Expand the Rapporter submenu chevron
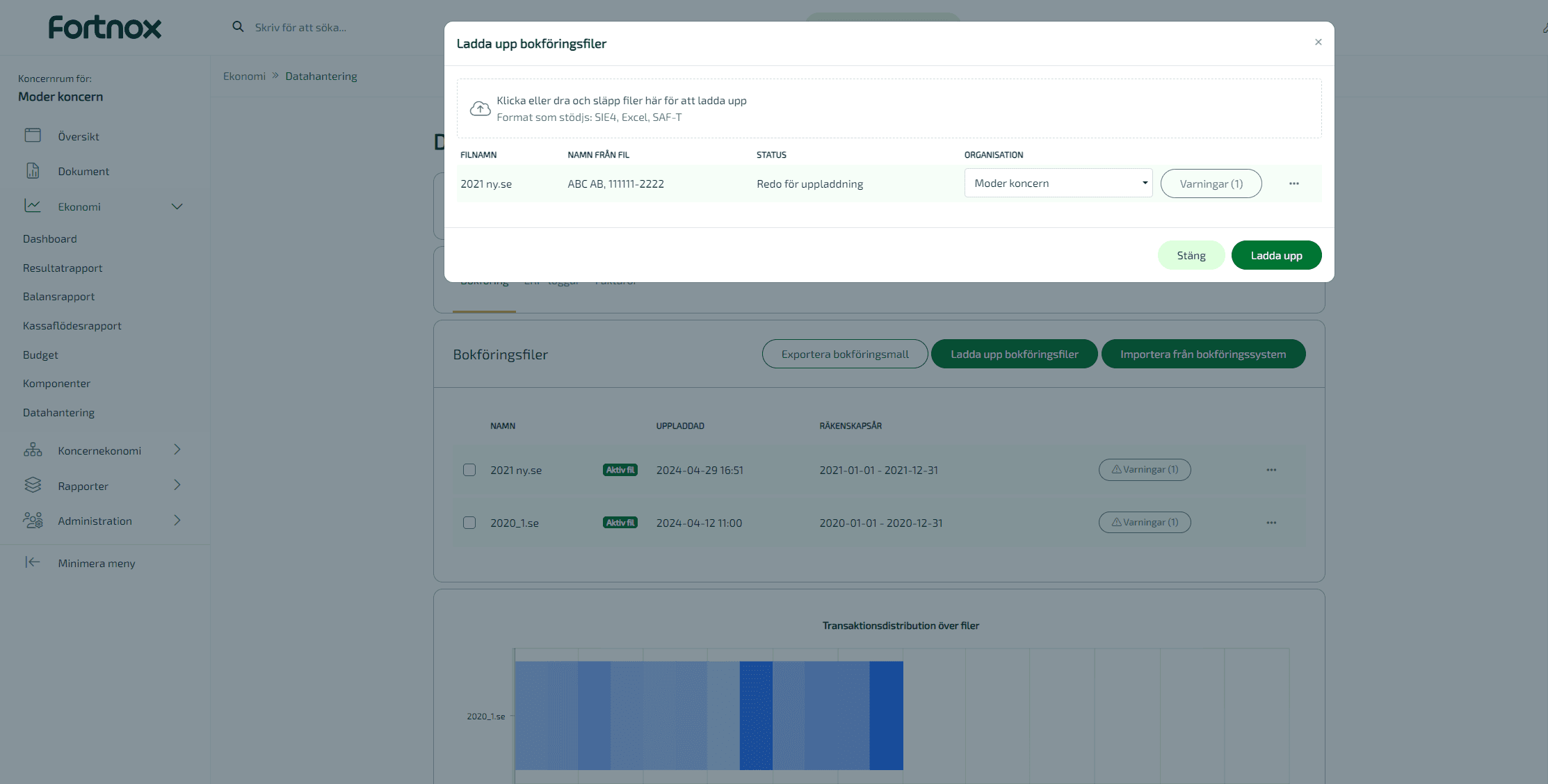The image size is (1548, 784). [177, 485]
